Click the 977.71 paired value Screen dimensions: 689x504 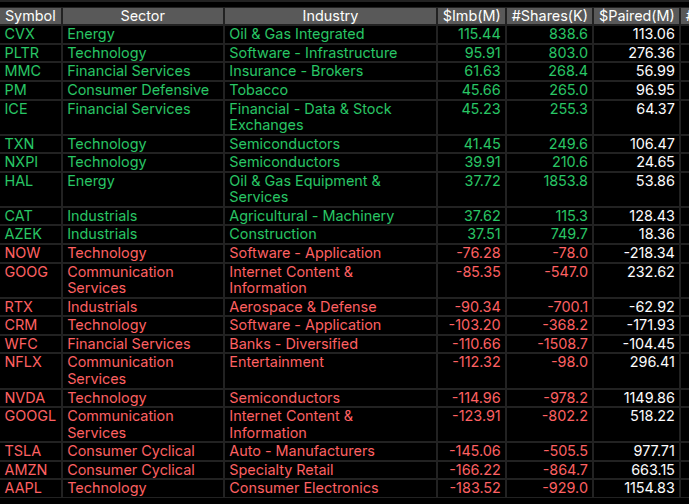654,451
